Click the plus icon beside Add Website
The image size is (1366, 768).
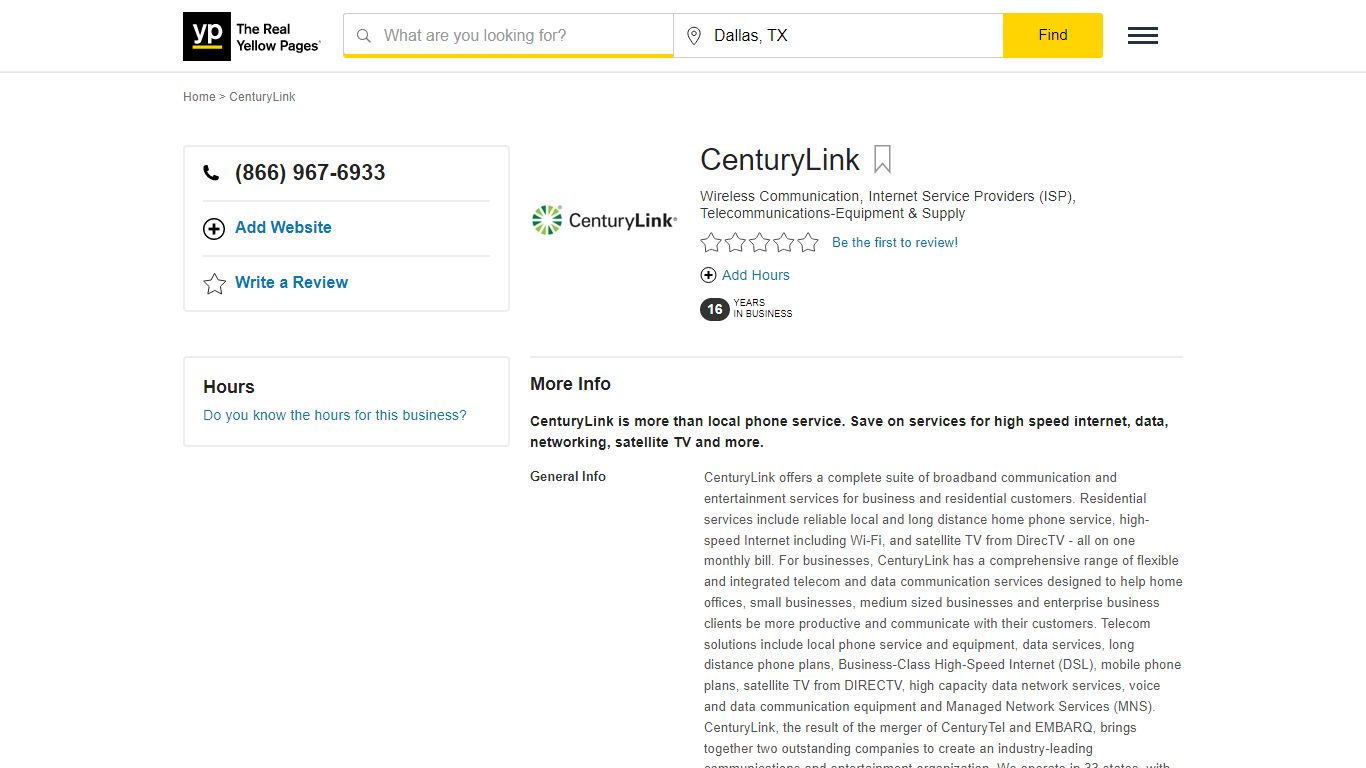(x=214, y=229)
